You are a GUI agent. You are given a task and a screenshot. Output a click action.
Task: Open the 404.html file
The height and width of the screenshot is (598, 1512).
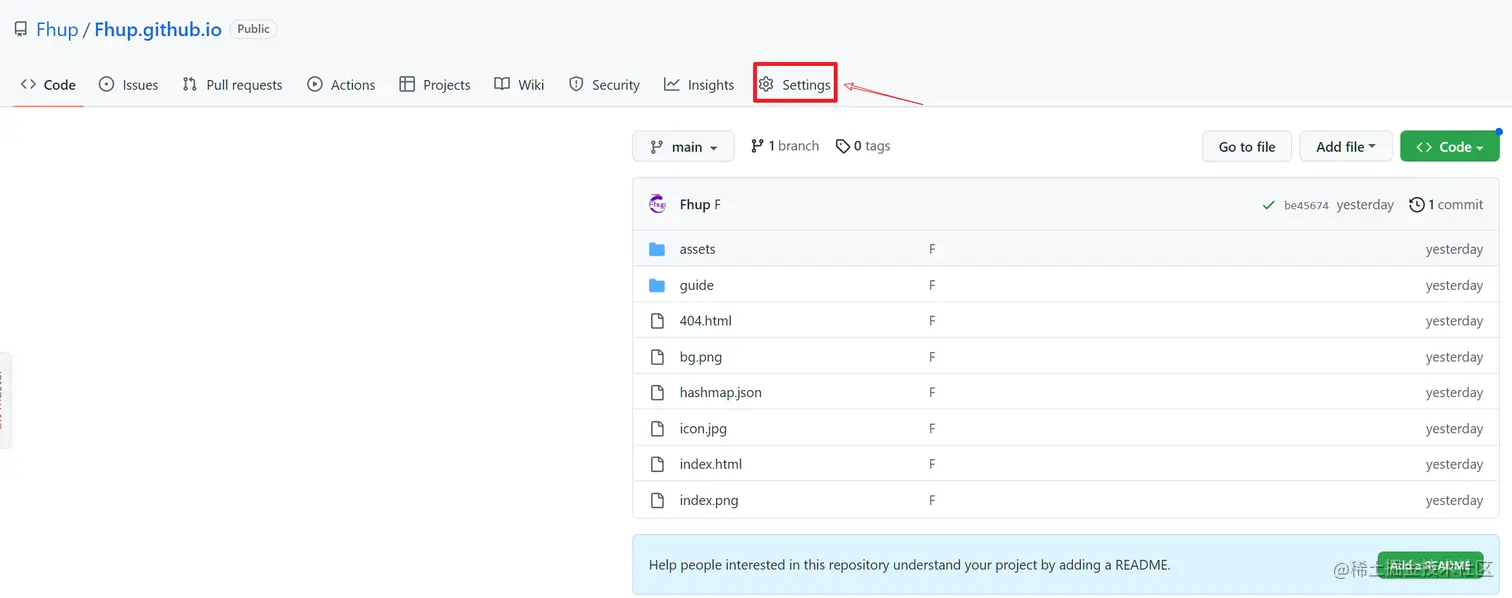click(705, 321)
